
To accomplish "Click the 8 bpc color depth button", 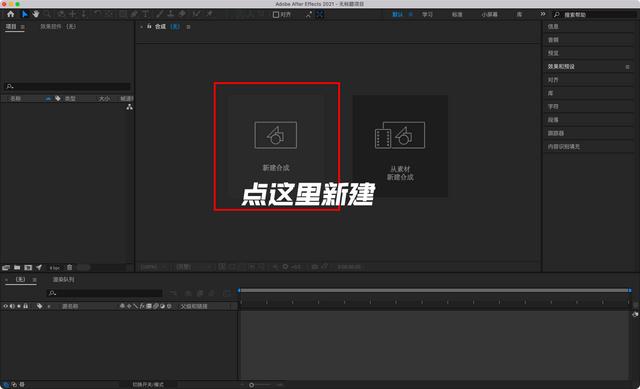I will 54,268.
